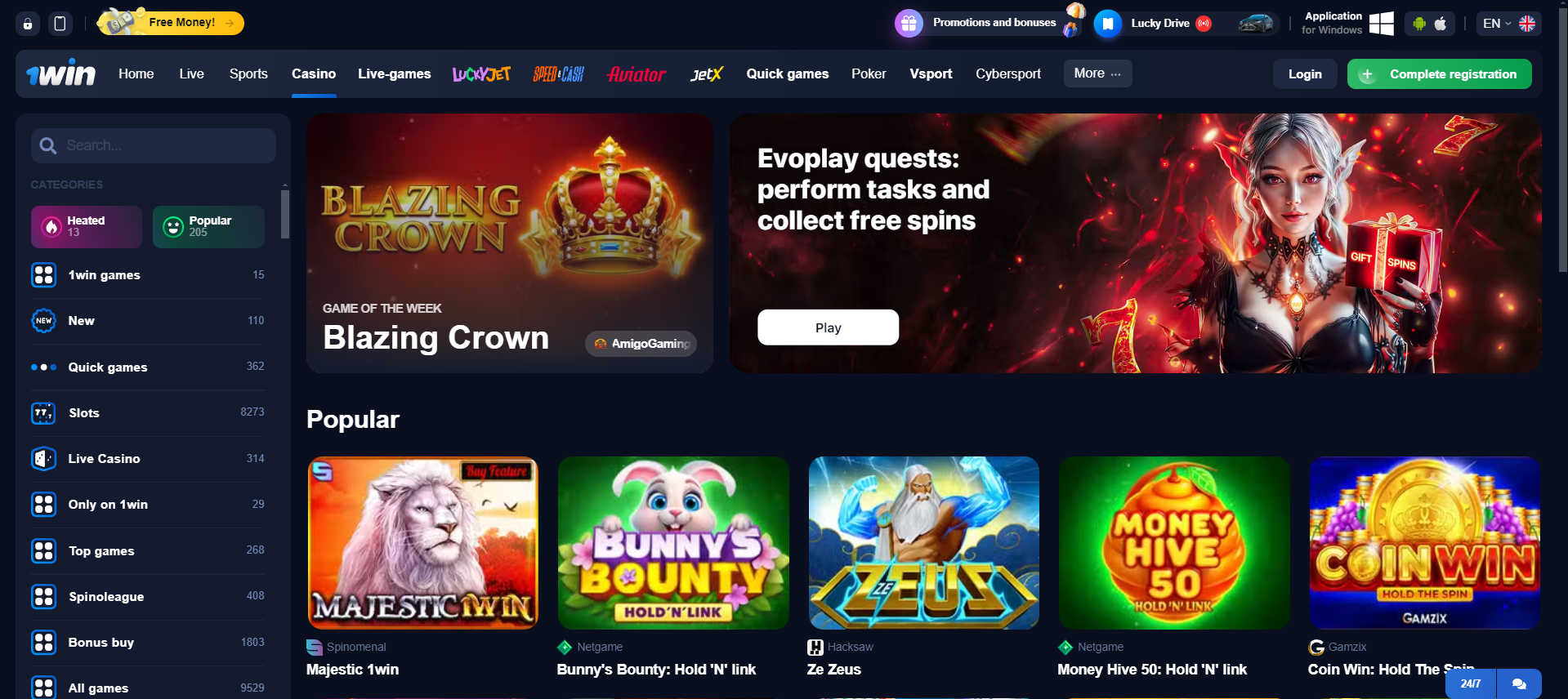Open the live chat support icon

coord(1519,683)
